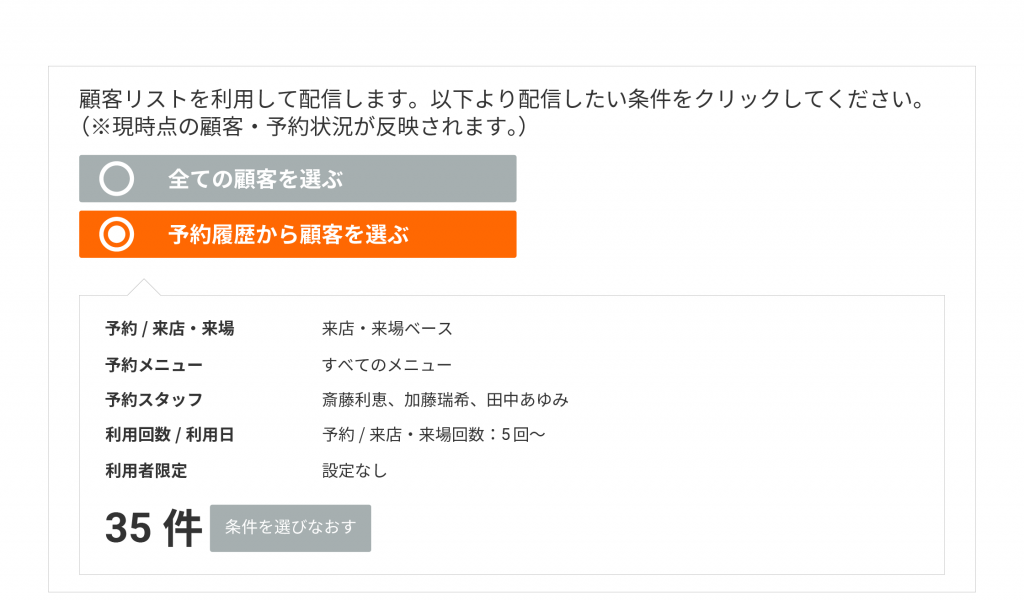Click the 予約メニュー row label
This screenshot has height=601, width=1024.
(x=154, y=365)
